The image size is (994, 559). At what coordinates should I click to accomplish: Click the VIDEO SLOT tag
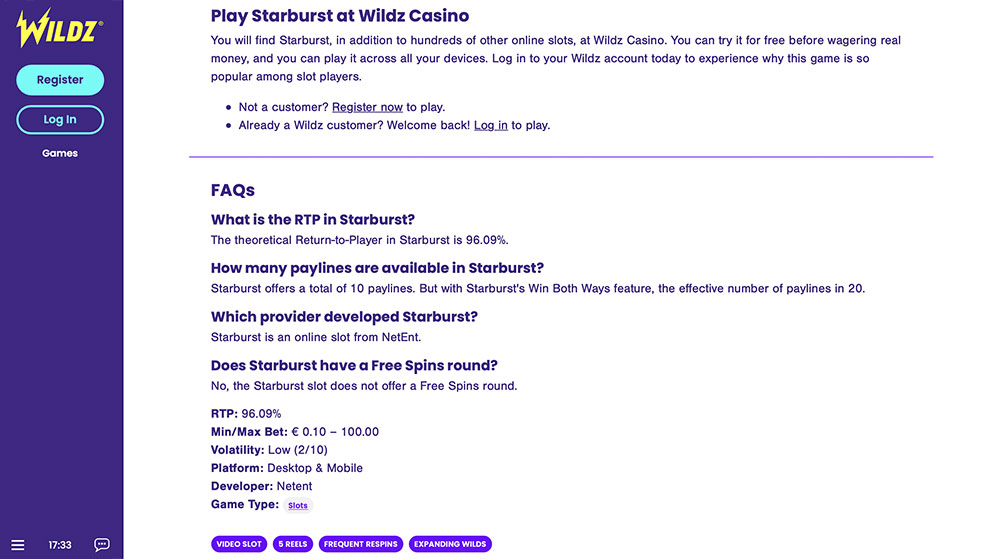point(239,544)
